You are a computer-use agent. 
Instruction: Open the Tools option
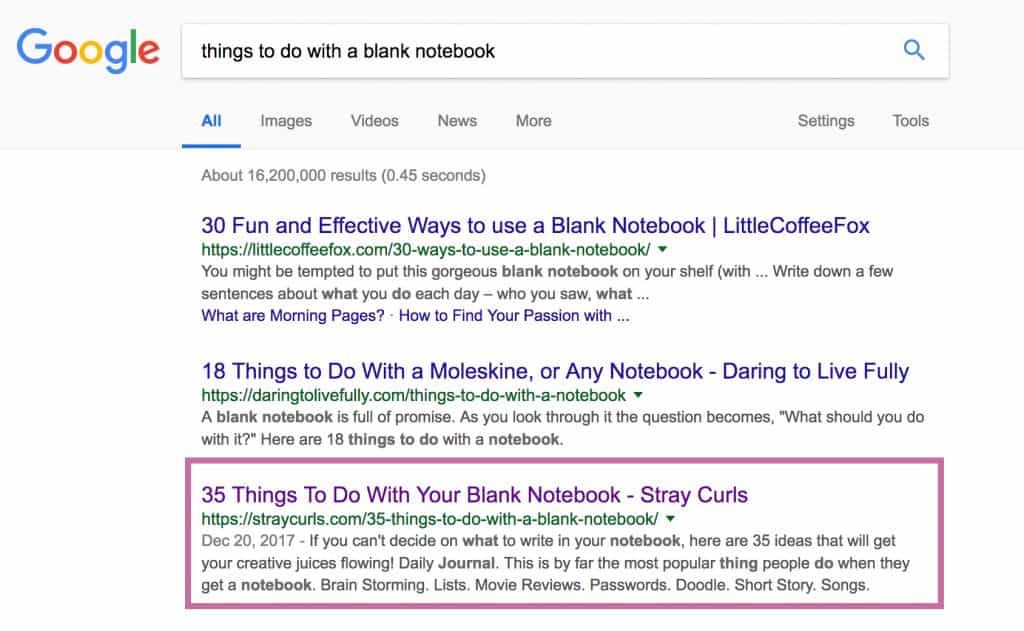coord(910,121)
